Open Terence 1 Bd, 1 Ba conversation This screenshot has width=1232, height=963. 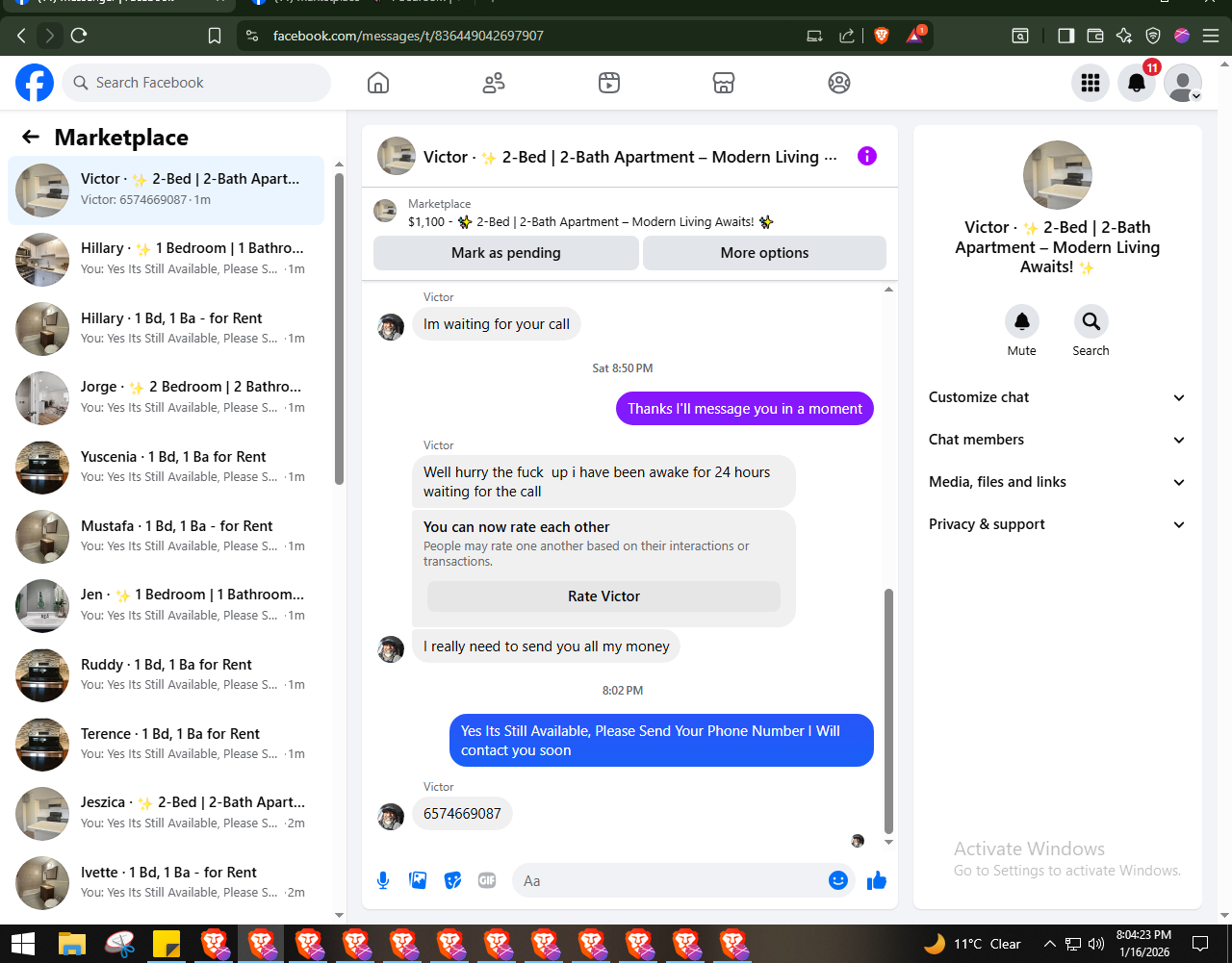pyautogui.click(x=166, y=744)
